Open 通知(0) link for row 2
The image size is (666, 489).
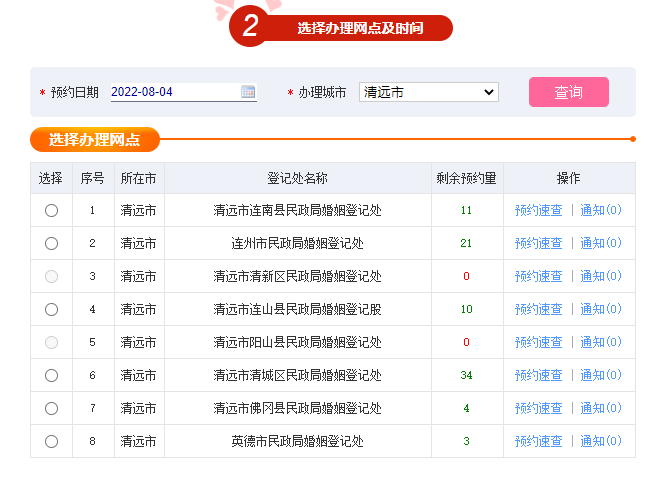[601, 243]
